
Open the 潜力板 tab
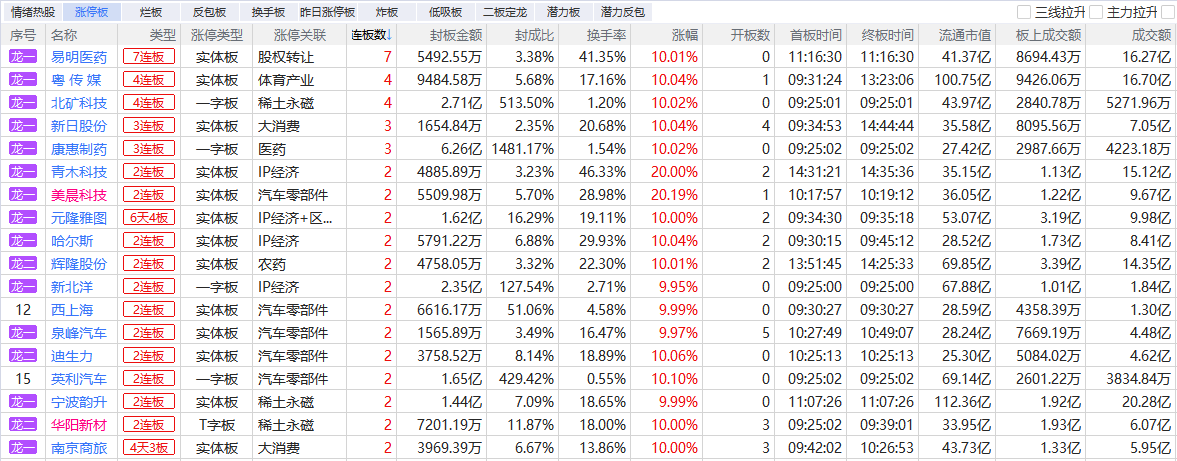[x=564, y=12]
